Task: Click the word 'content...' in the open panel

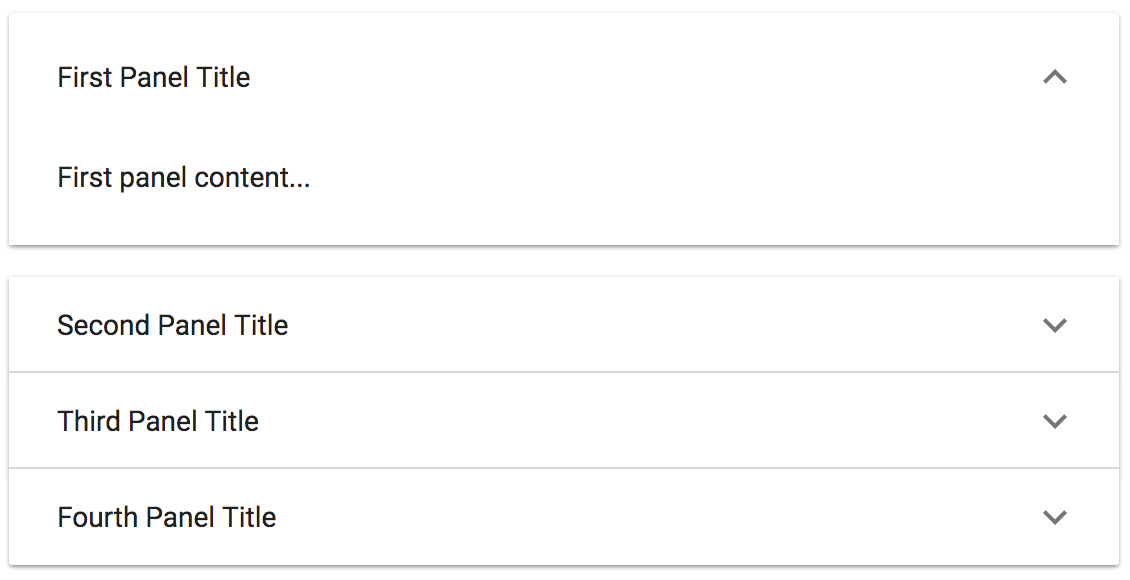Action: [253, 179]
